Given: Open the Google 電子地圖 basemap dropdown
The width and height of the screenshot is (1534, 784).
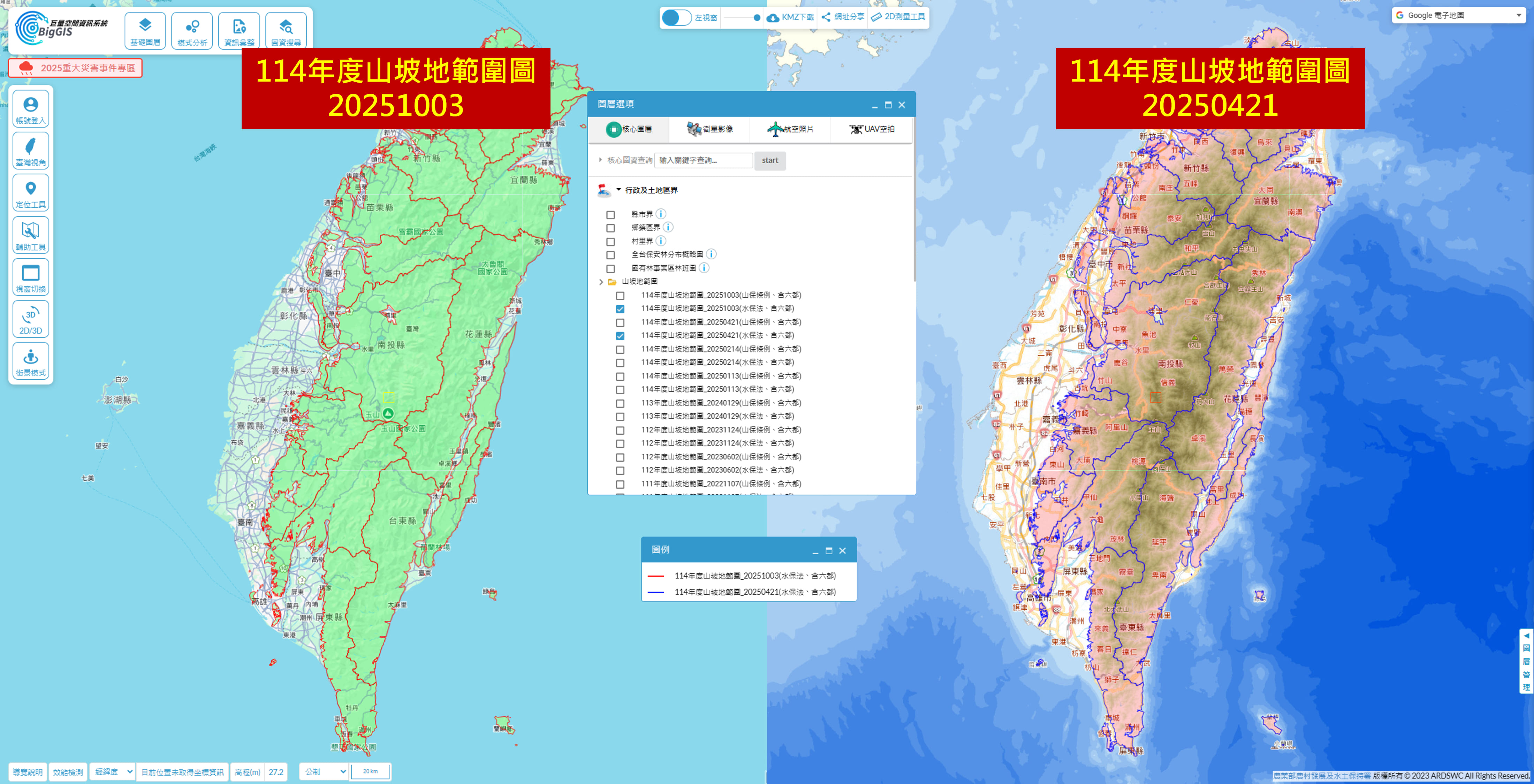Looking at the screenshot, I should coord(1457,15).
